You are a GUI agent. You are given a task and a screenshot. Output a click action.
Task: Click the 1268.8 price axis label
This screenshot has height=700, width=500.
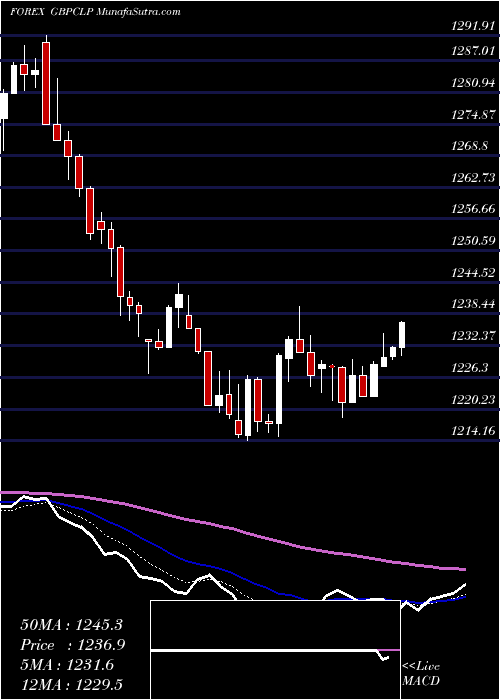click(470, 146)
